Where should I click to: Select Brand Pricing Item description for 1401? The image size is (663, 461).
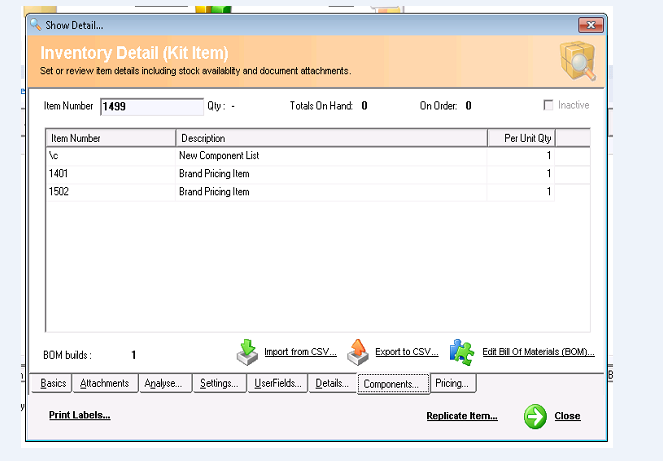point(214,174)
